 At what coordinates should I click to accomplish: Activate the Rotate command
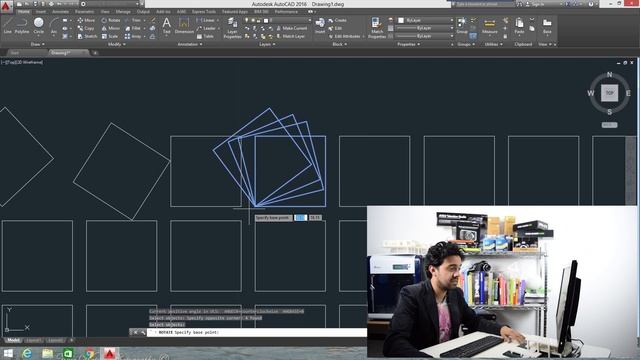point(111,20)
